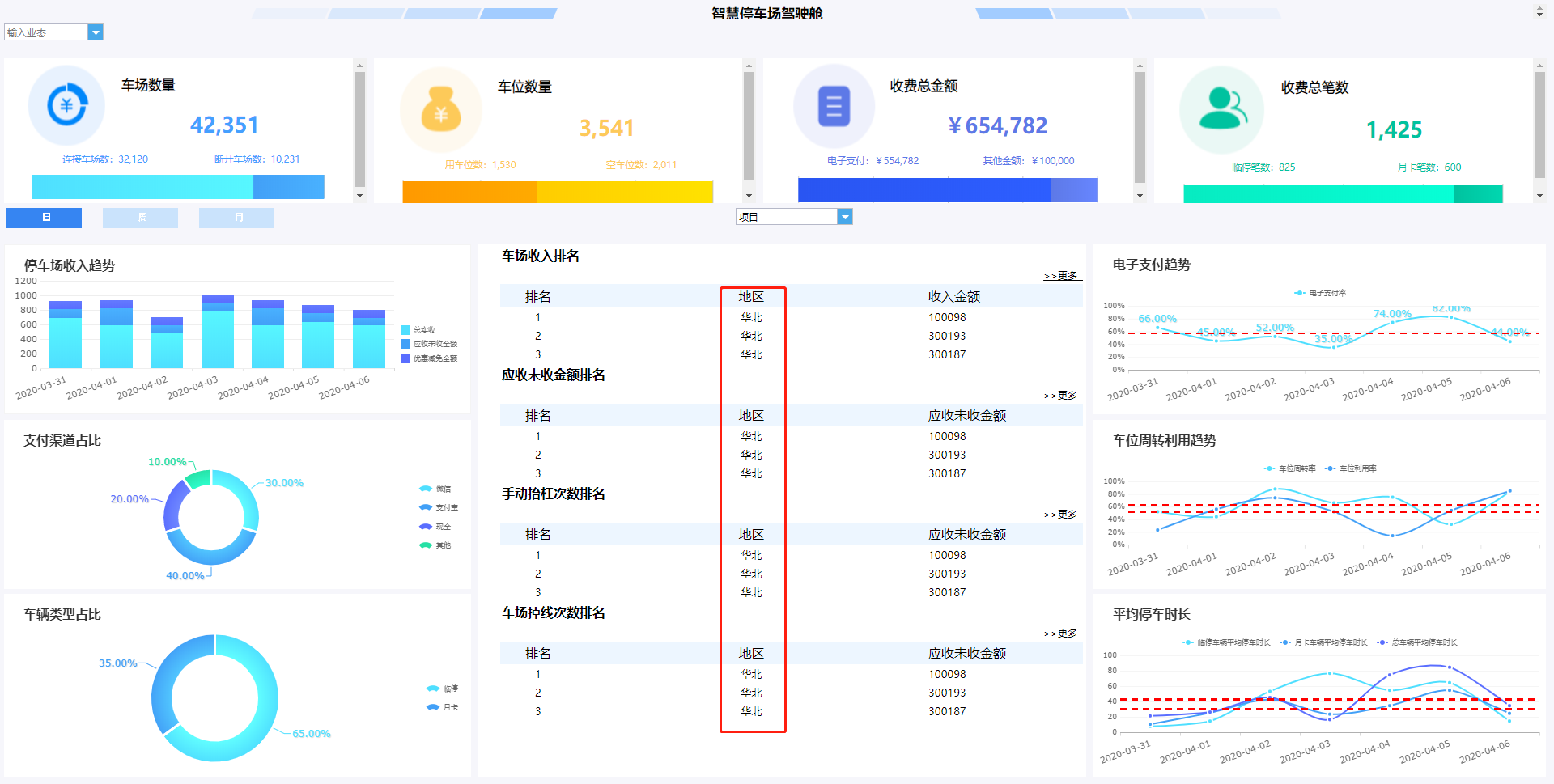Toggle 临停车辆平均停车时长 legend item
Viewport: 1554px width, 784px height.
click(x=1226, y=642)
